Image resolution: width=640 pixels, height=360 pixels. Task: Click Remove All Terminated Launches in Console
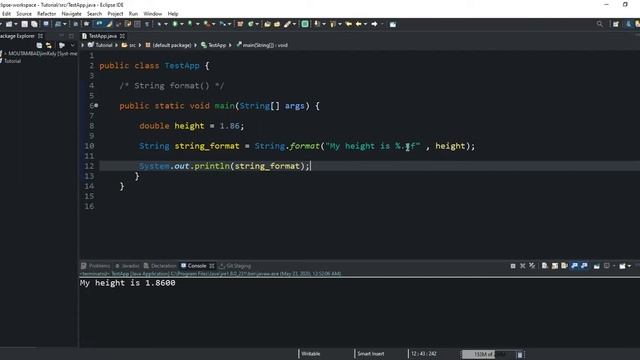pyautogui.click(x=532, y=266)
